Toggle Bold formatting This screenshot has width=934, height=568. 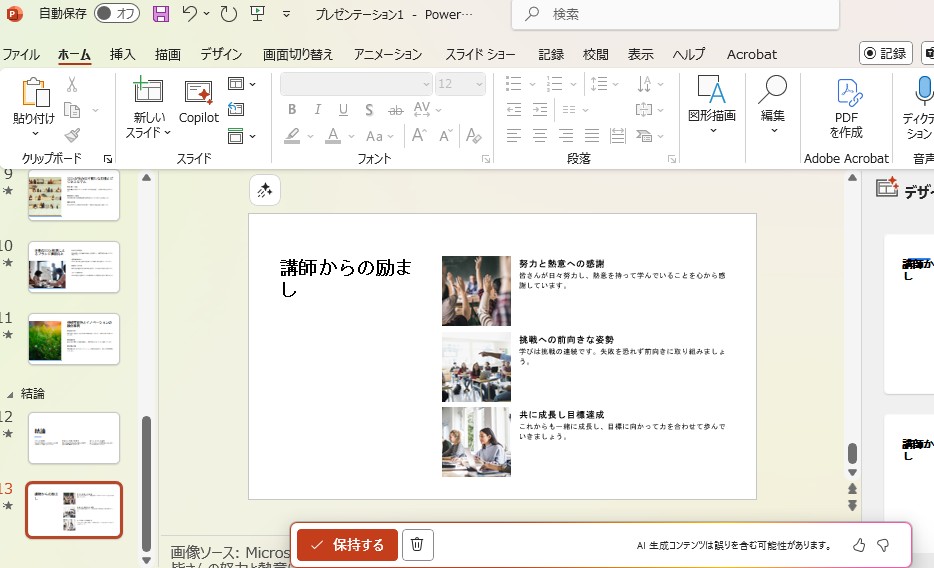tap(292, 110)
